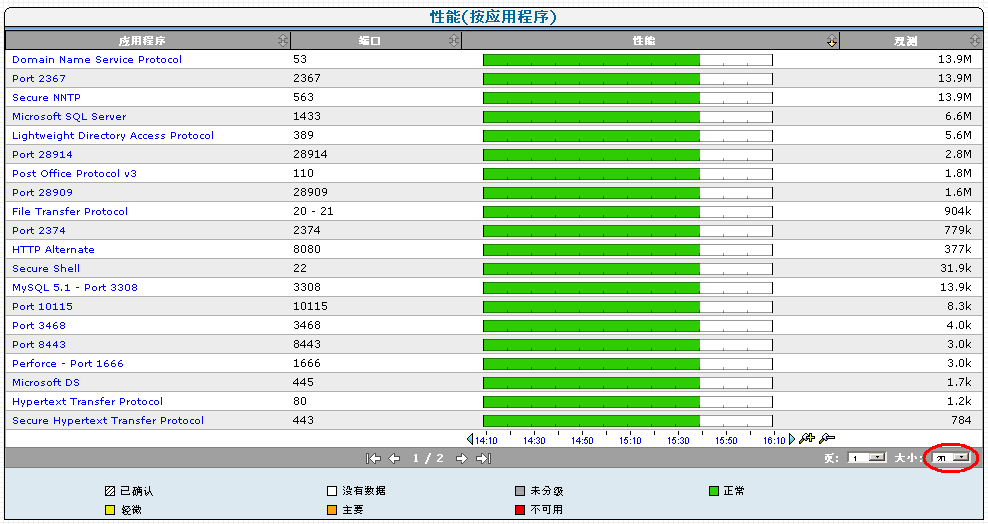Open MySQL 5.1 - Port 3308 link
The height and width of the screenshot is (524, 988).
[75, 287]
